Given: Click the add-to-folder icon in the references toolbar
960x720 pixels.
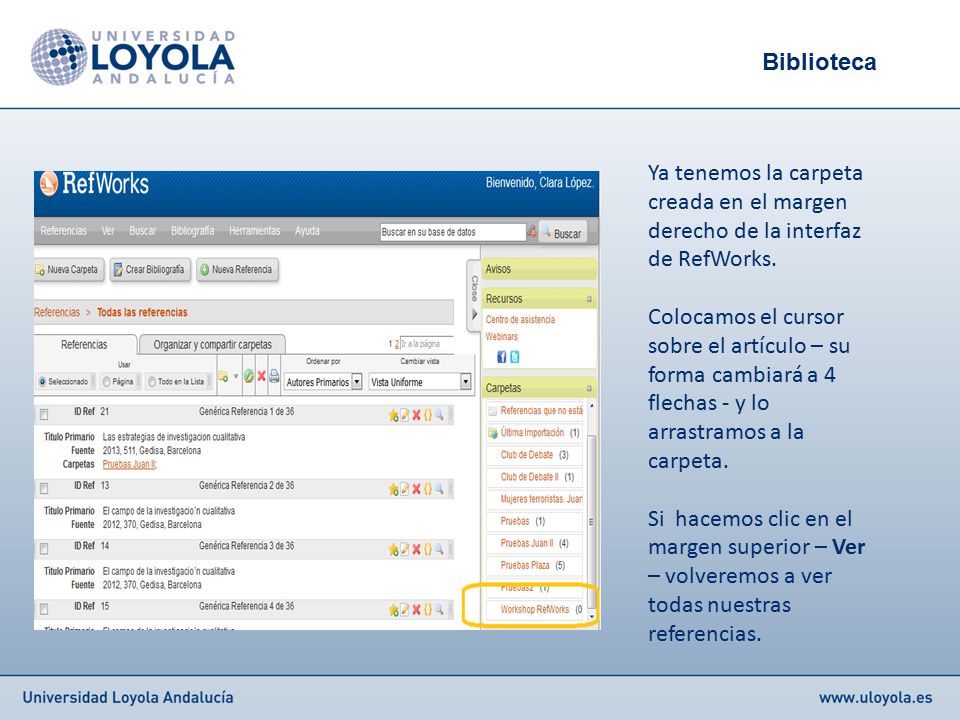Looking at the screenshot, I should [x=223, y=377].
